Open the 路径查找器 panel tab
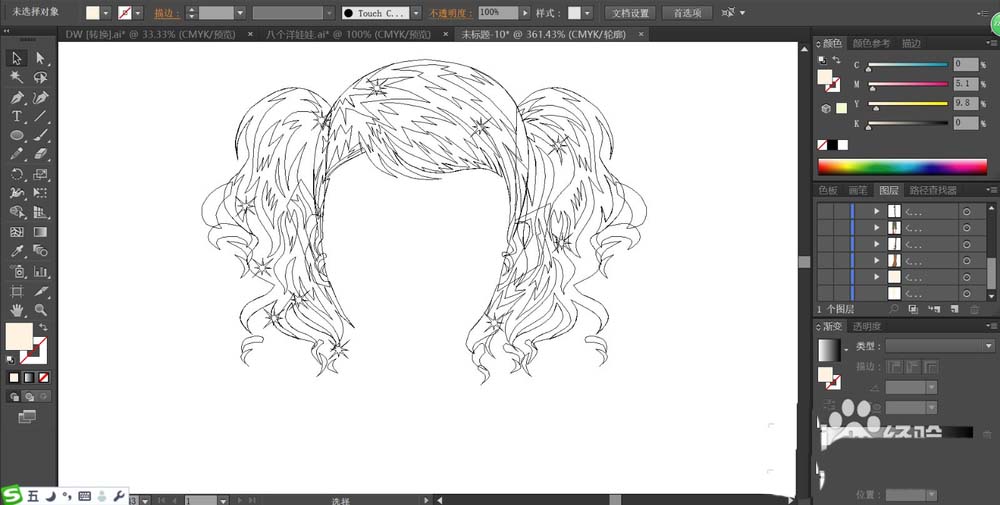1000x505 pixels. point(932,190)
